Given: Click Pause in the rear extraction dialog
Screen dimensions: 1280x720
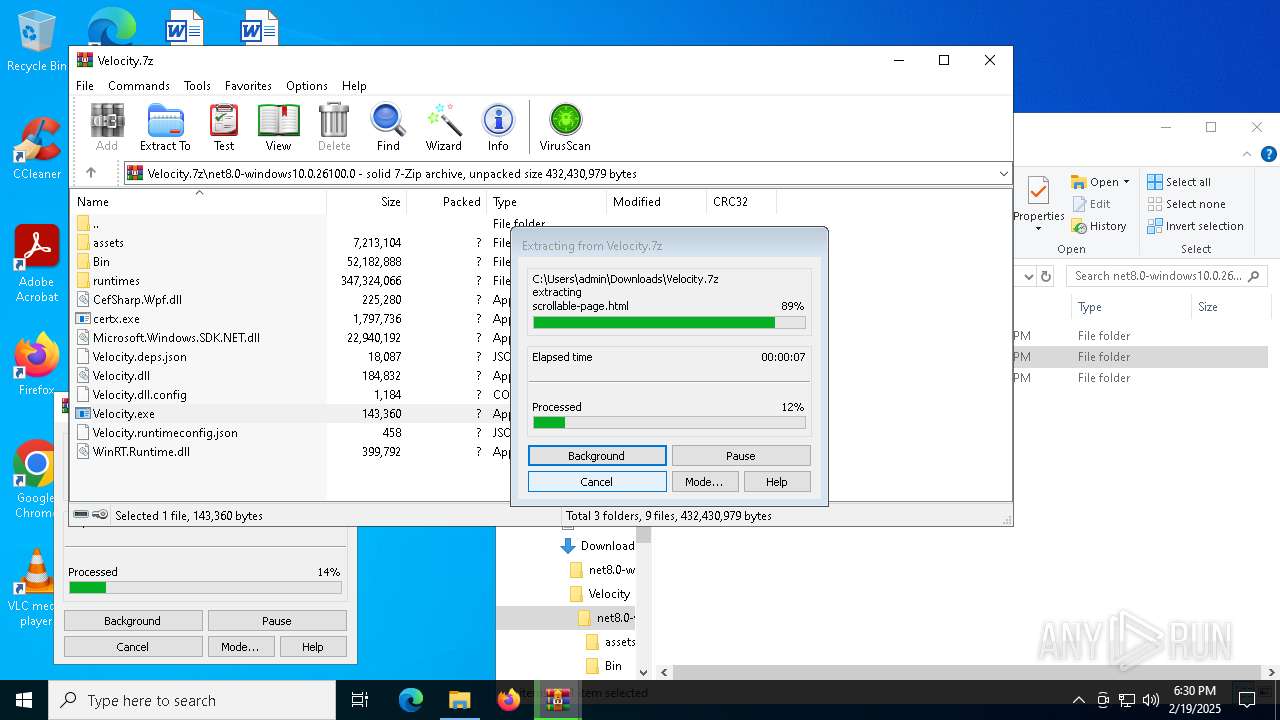Looking at the screenshot, I should [277, 621].
